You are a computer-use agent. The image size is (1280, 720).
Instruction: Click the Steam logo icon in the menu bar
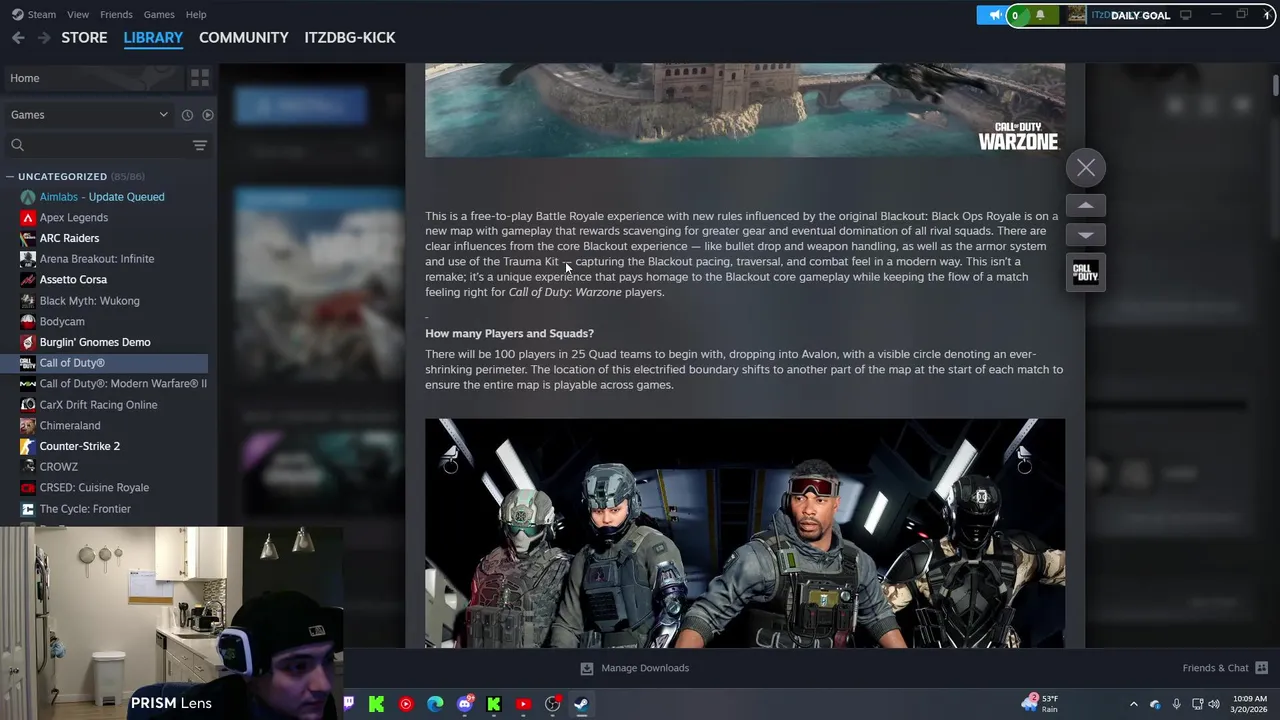tap(17, 15)
